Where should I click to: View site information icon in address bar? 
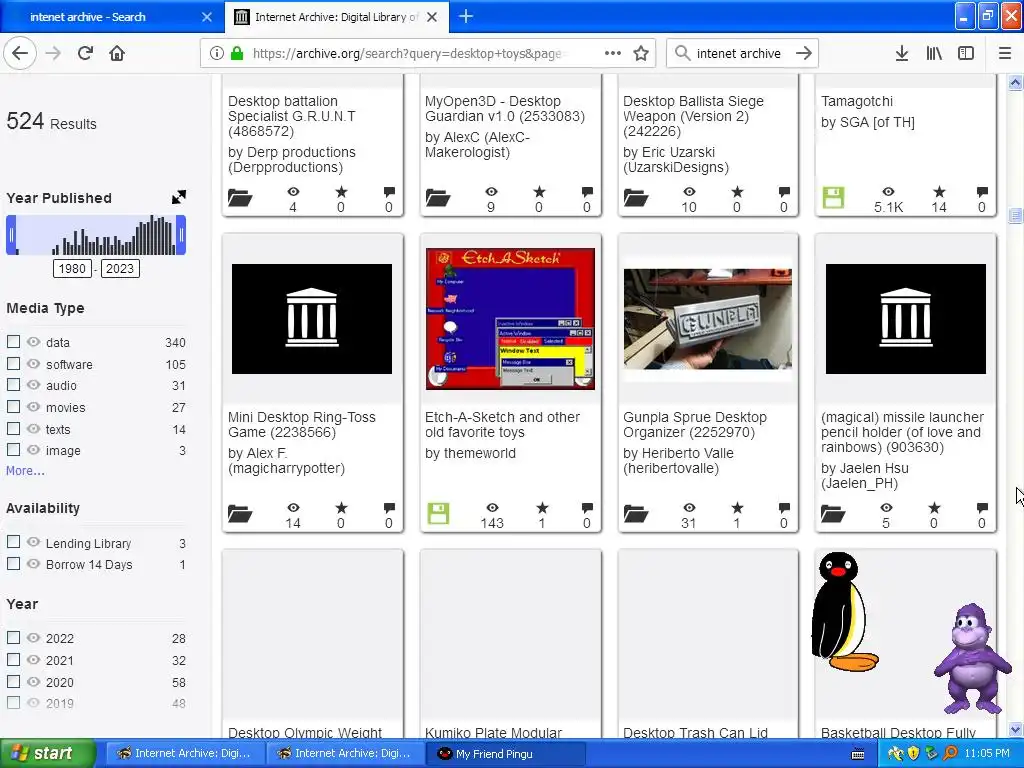pos(217,54)
